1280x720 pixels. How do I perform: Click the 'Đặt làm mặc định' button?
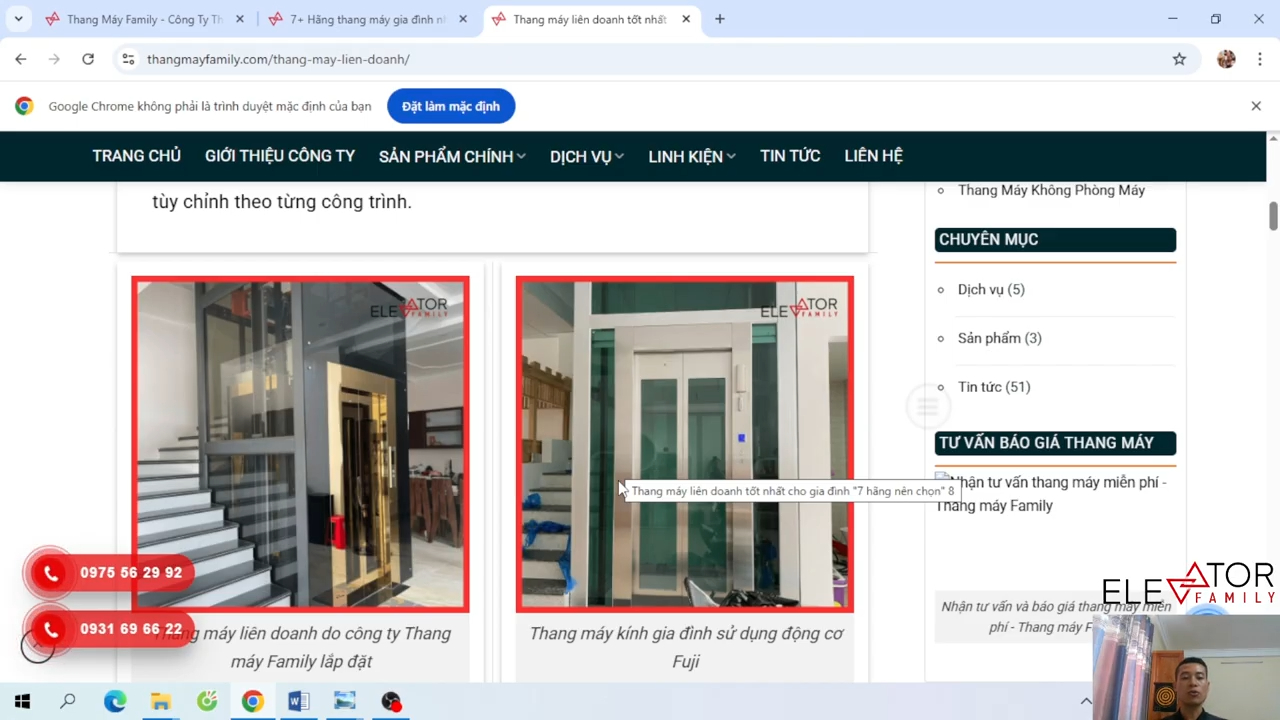(450, 106)
